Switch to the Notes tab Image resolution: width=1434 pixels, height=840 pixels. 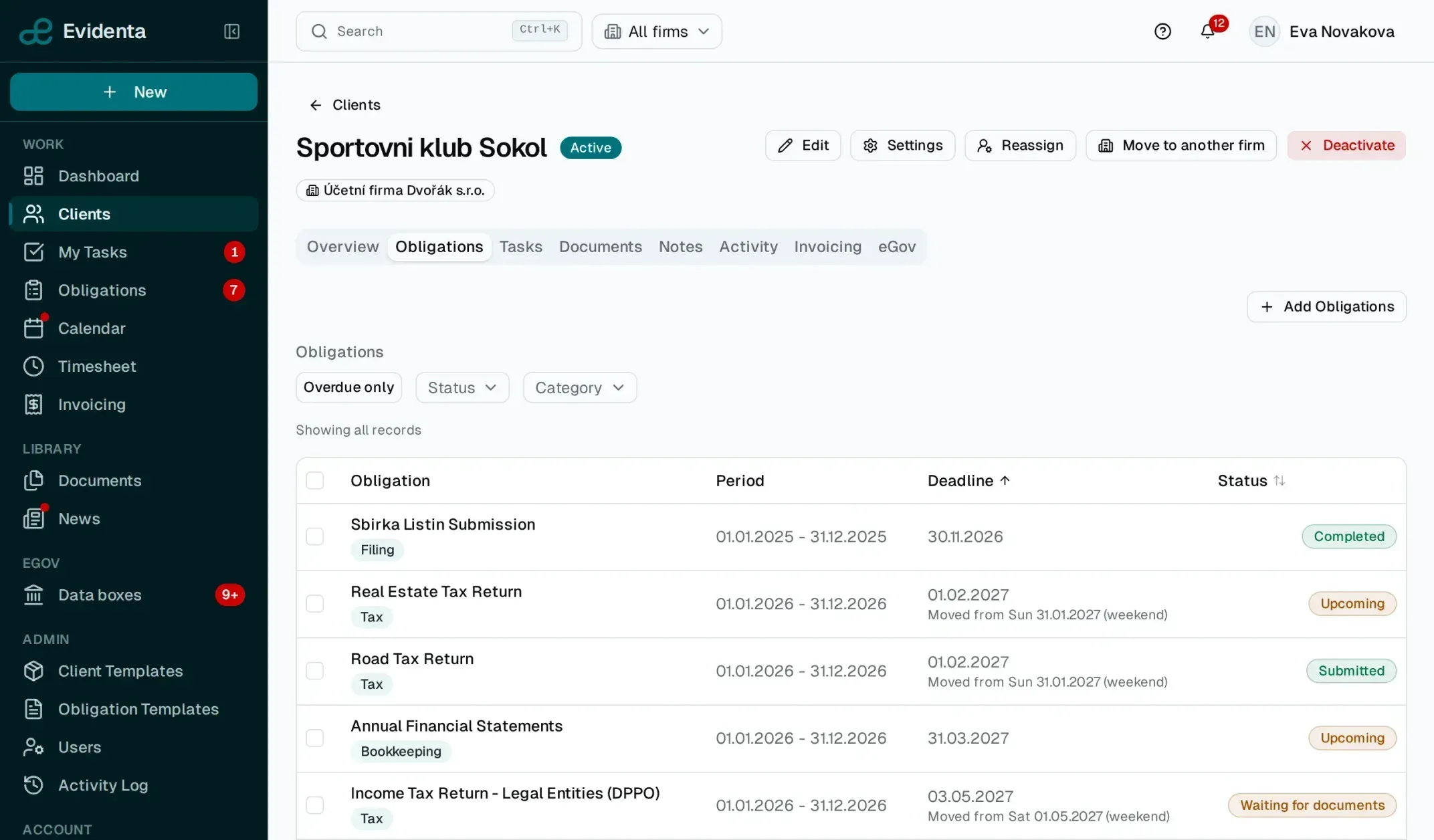coord(681,247)
